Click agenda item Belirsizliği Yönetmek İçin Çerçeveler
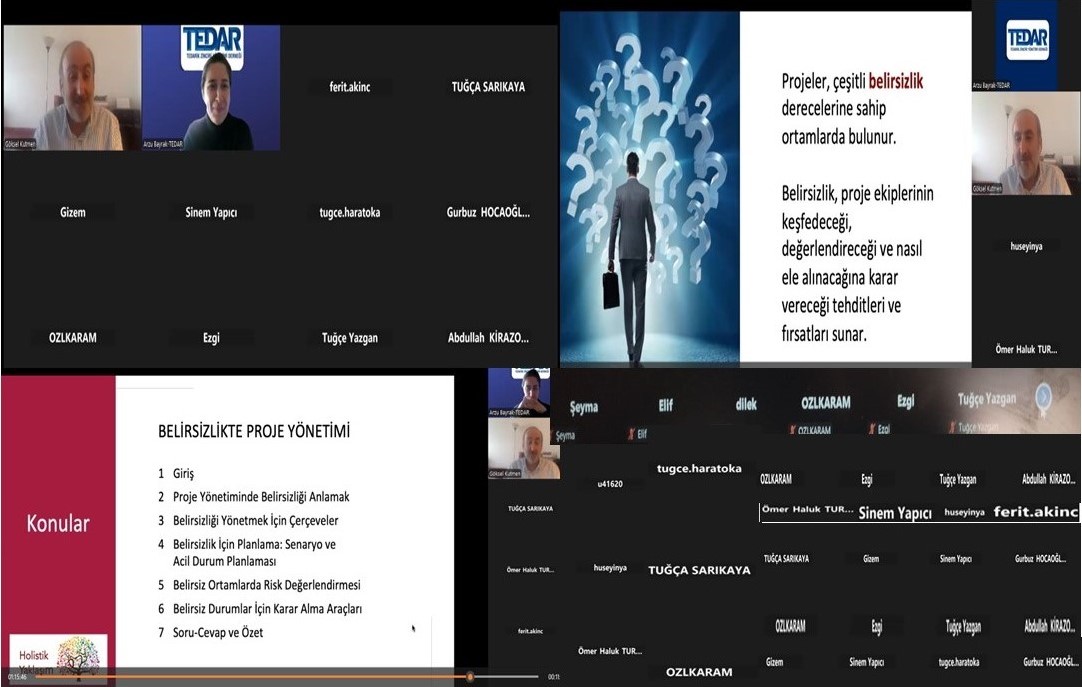 255,521
